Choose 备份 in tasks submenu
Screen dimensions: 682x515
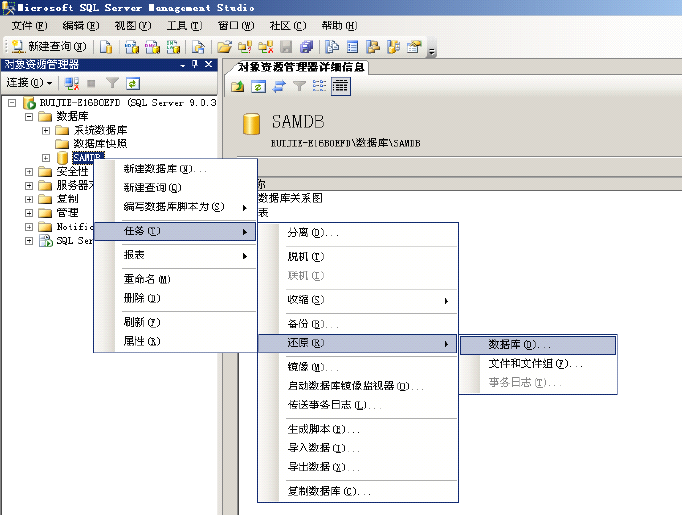point(358,324)
